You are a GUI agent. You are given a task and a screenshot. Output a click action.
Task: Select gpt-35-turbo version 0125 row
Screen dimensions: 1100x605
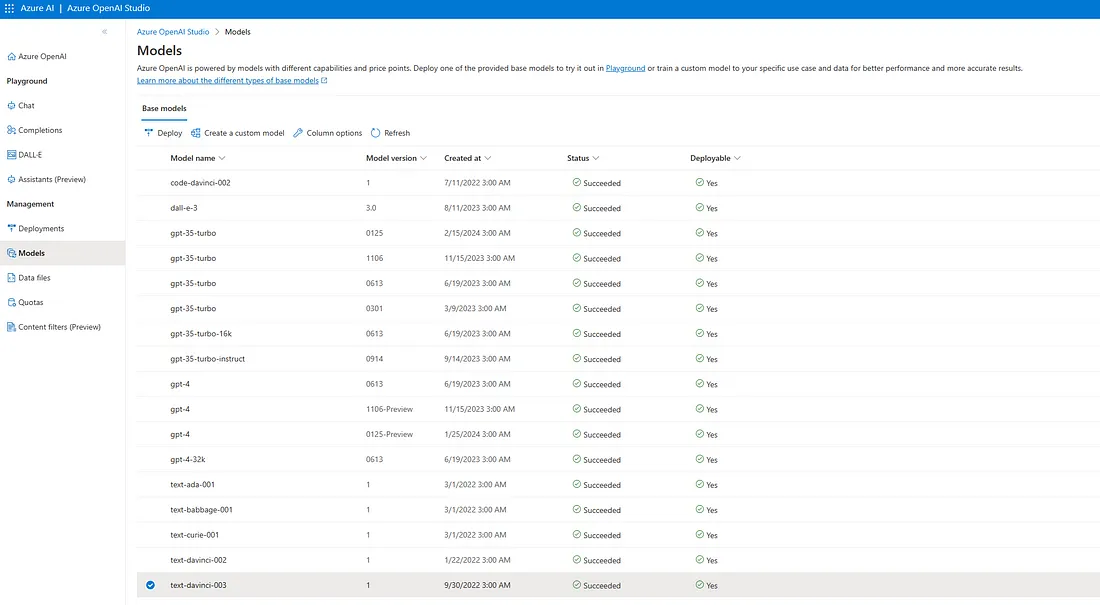618,233
